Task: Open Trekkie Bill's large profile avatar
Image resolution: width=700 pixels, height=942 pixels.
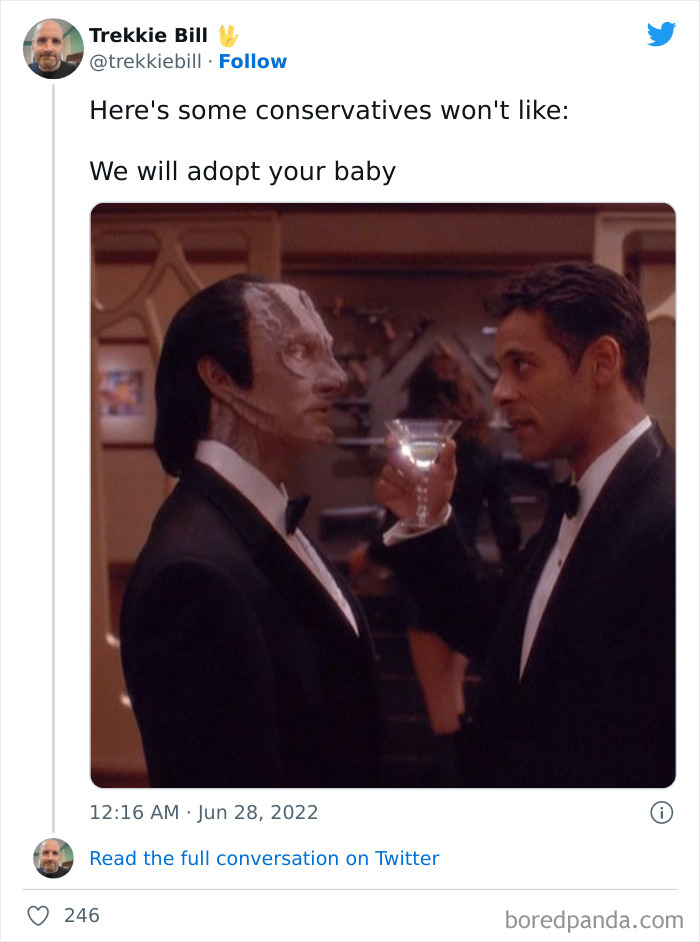Action: 53,49
